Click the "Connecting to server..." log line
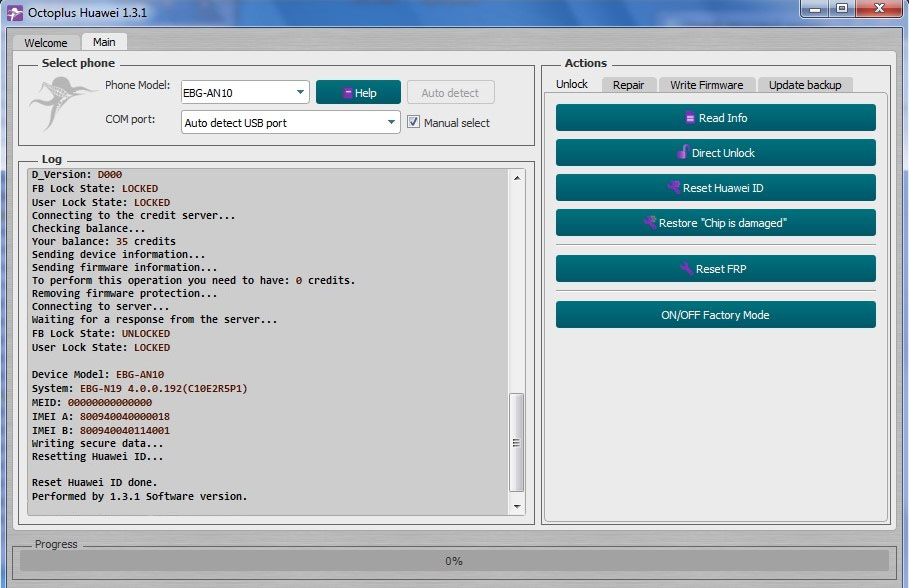The image size is (909, 588). pyautogui.click(x=100, y=306)
